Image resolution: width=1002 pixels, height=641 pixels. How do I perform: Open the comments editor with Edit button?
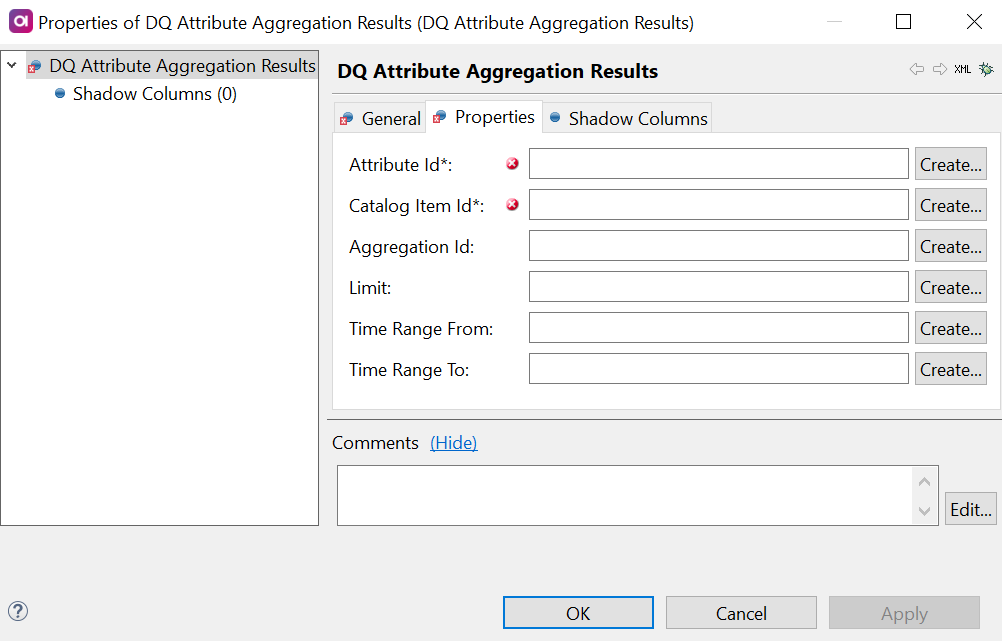click(970, 509)
